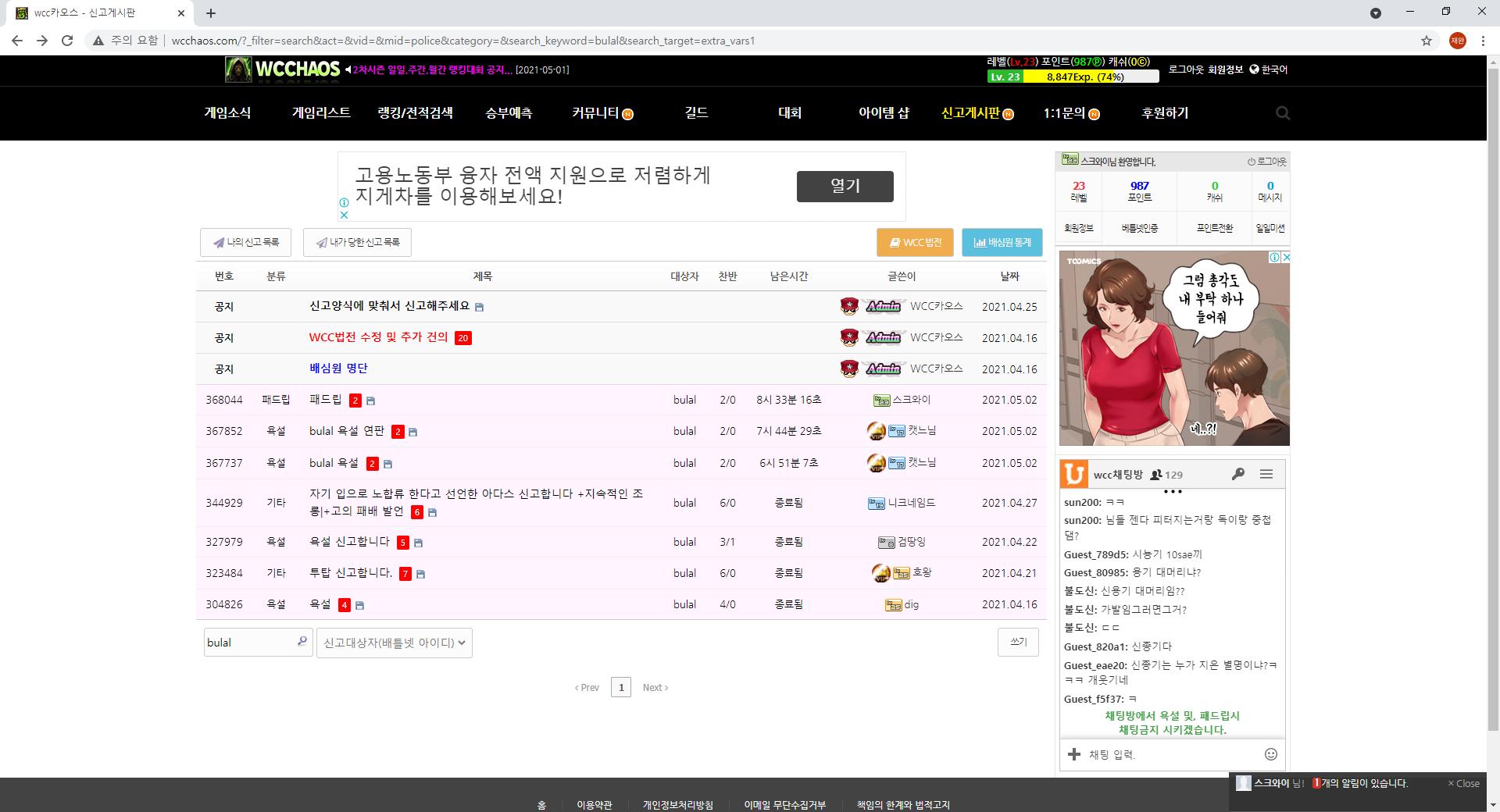Open the chat room hamburger menu
The width and height of the screenshot is (1500, 812).
click(x=1266, y=474)
